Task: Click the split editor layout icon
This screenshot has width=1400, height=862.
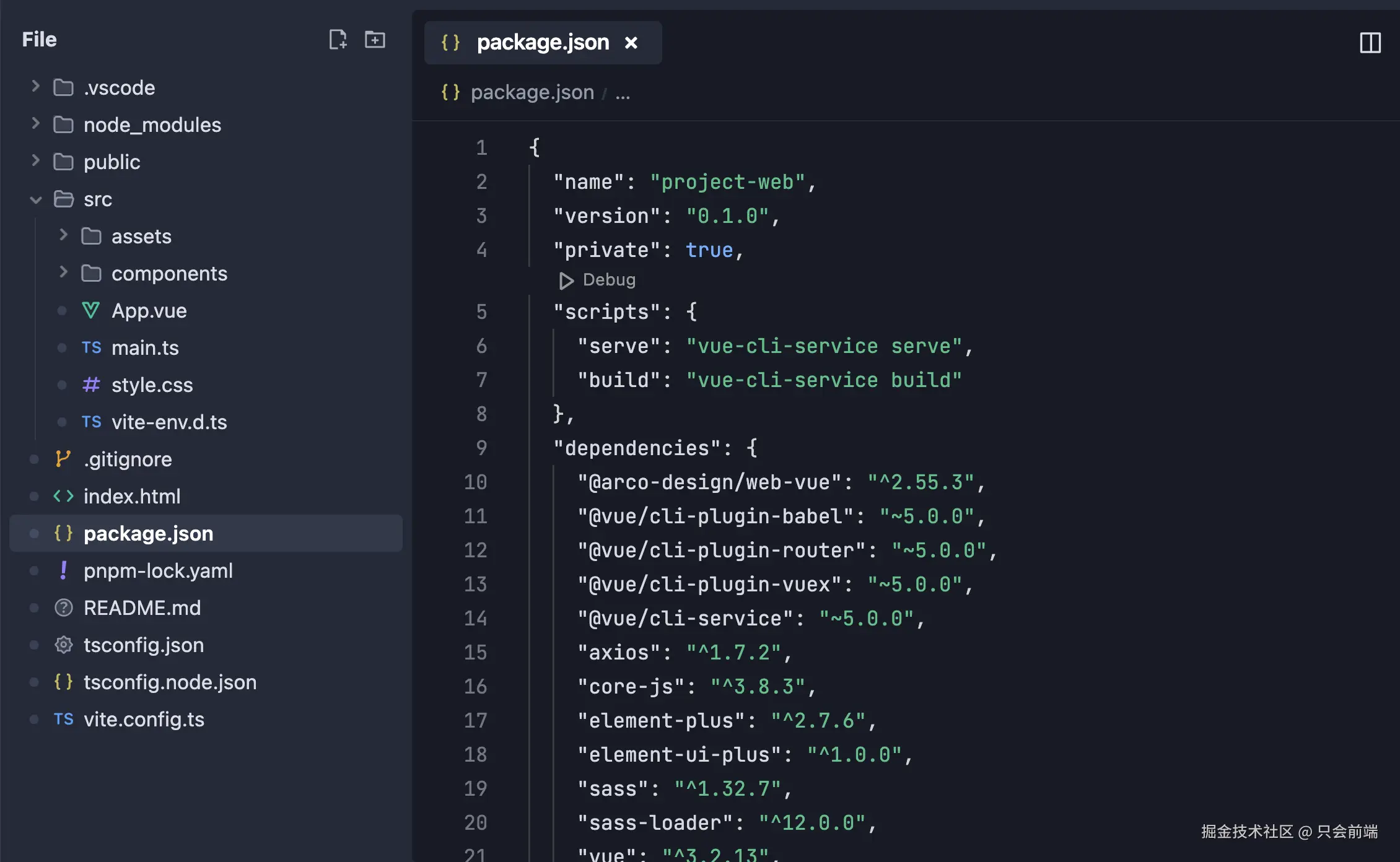Action: pyautogui.click(x=1370, y=43)
